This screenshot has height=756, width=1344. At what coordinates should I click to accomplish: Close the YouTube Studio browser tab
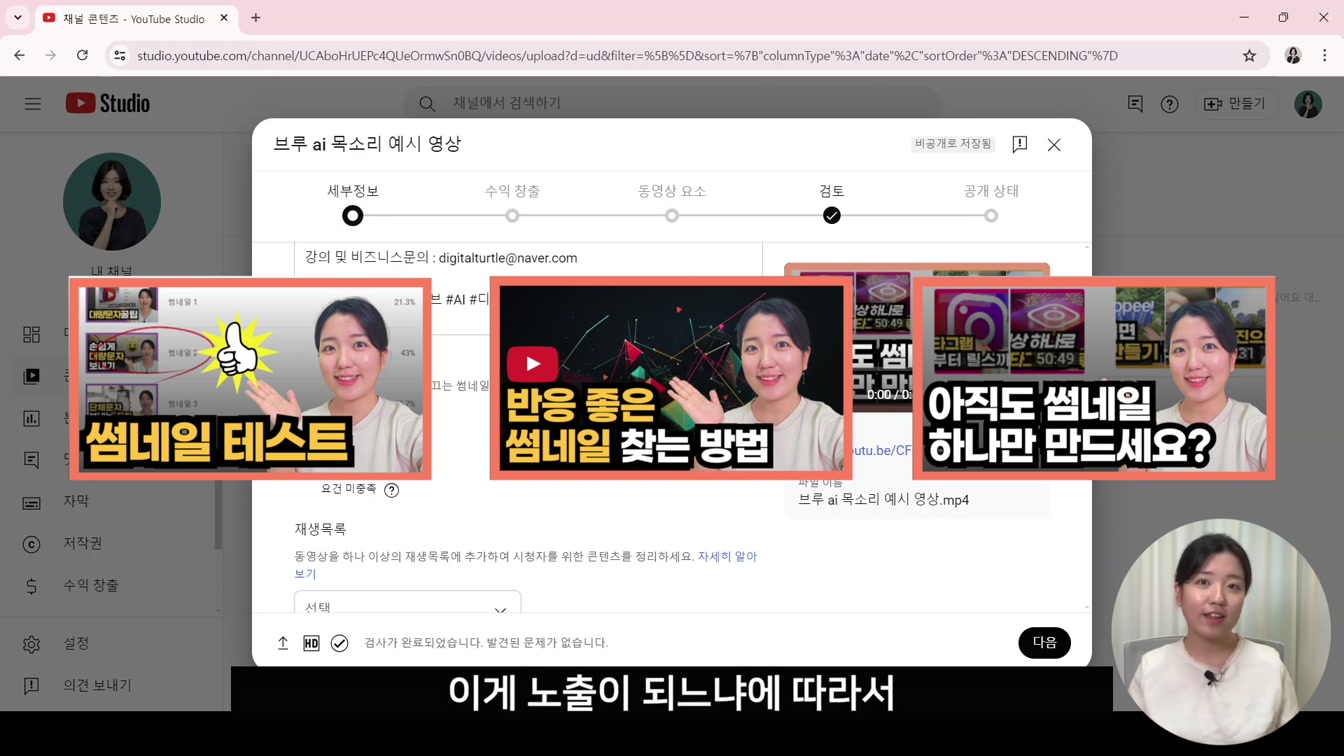[224, 18]
